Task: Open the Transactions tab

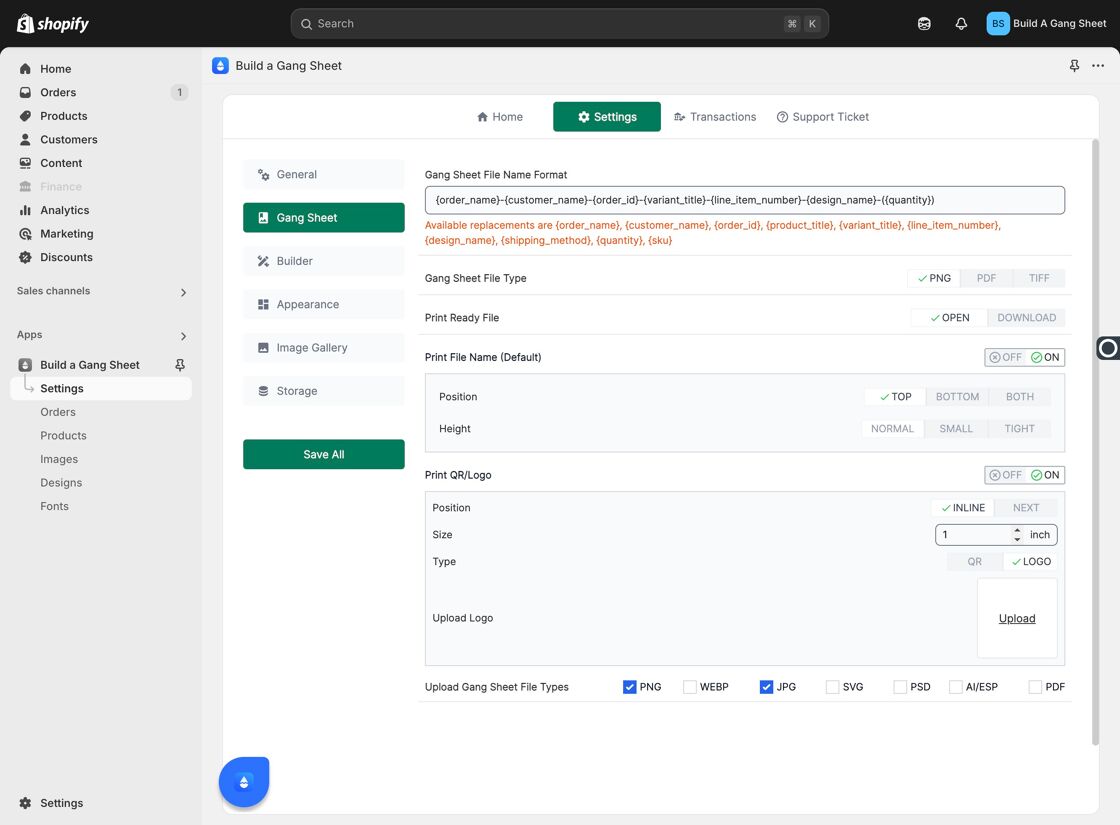Action: [715, 117]
